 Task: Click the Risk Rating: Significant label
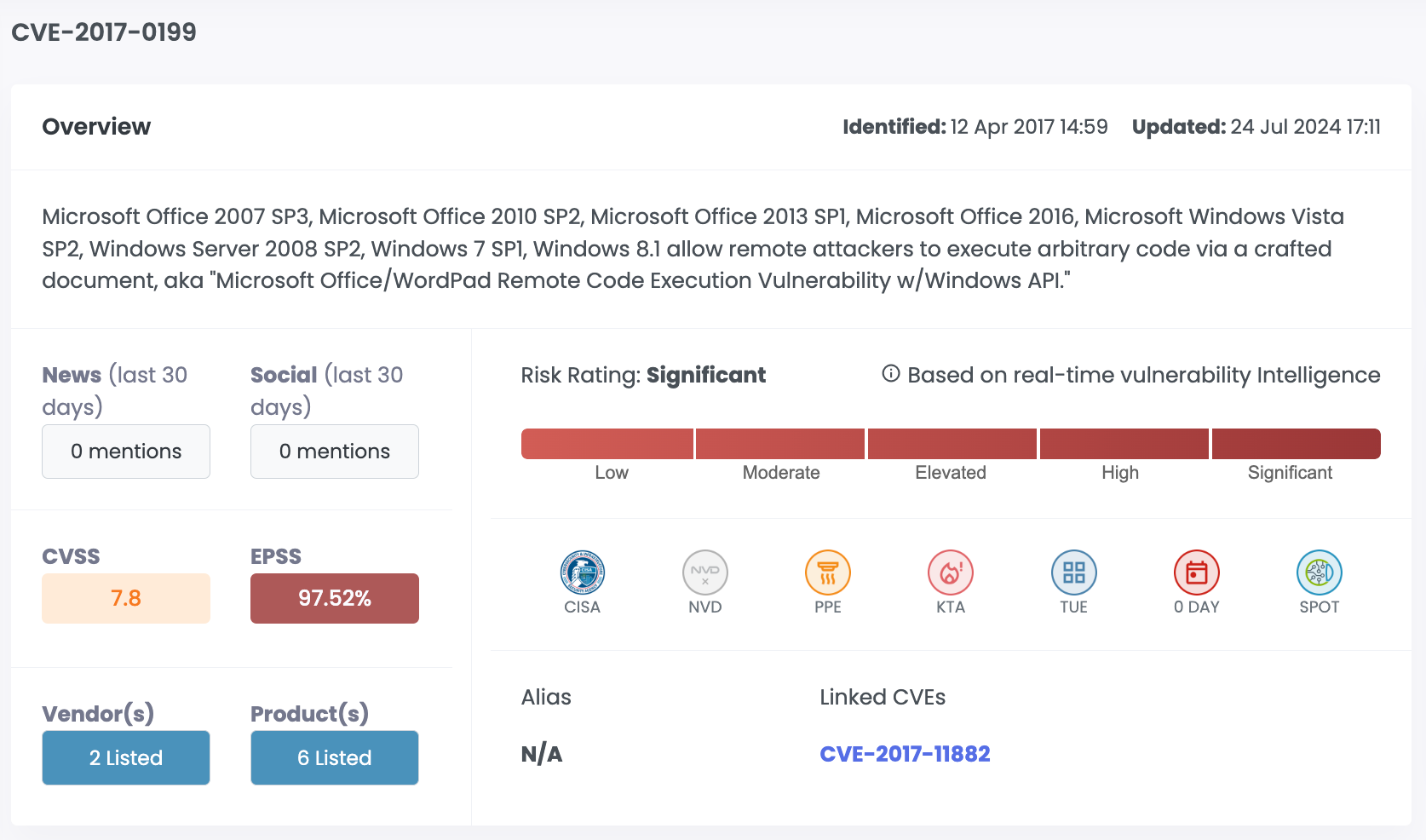coord(643,375)
